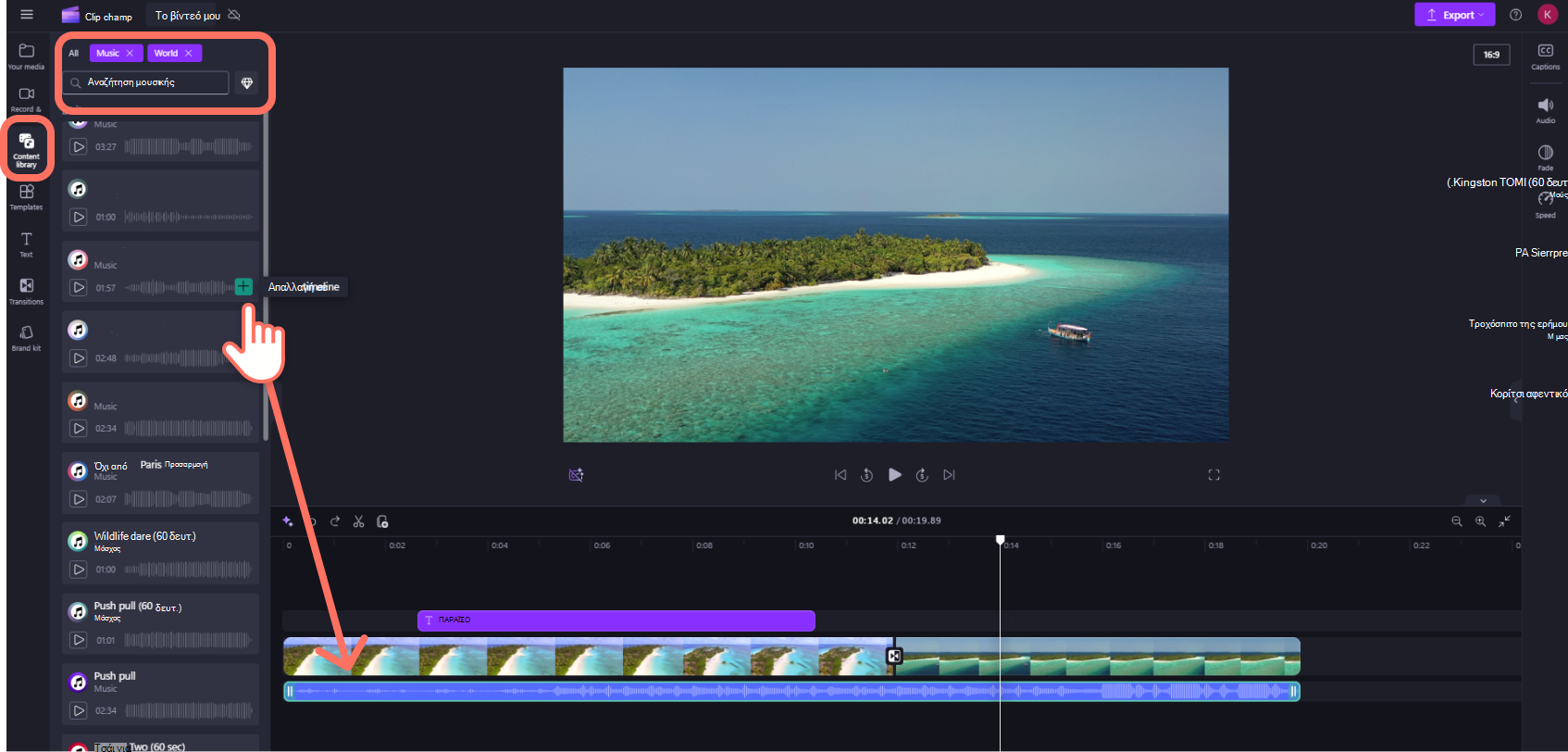Preview the 02:48 music track
Viewport: 1568px width, 752px height.
(80, 358)
